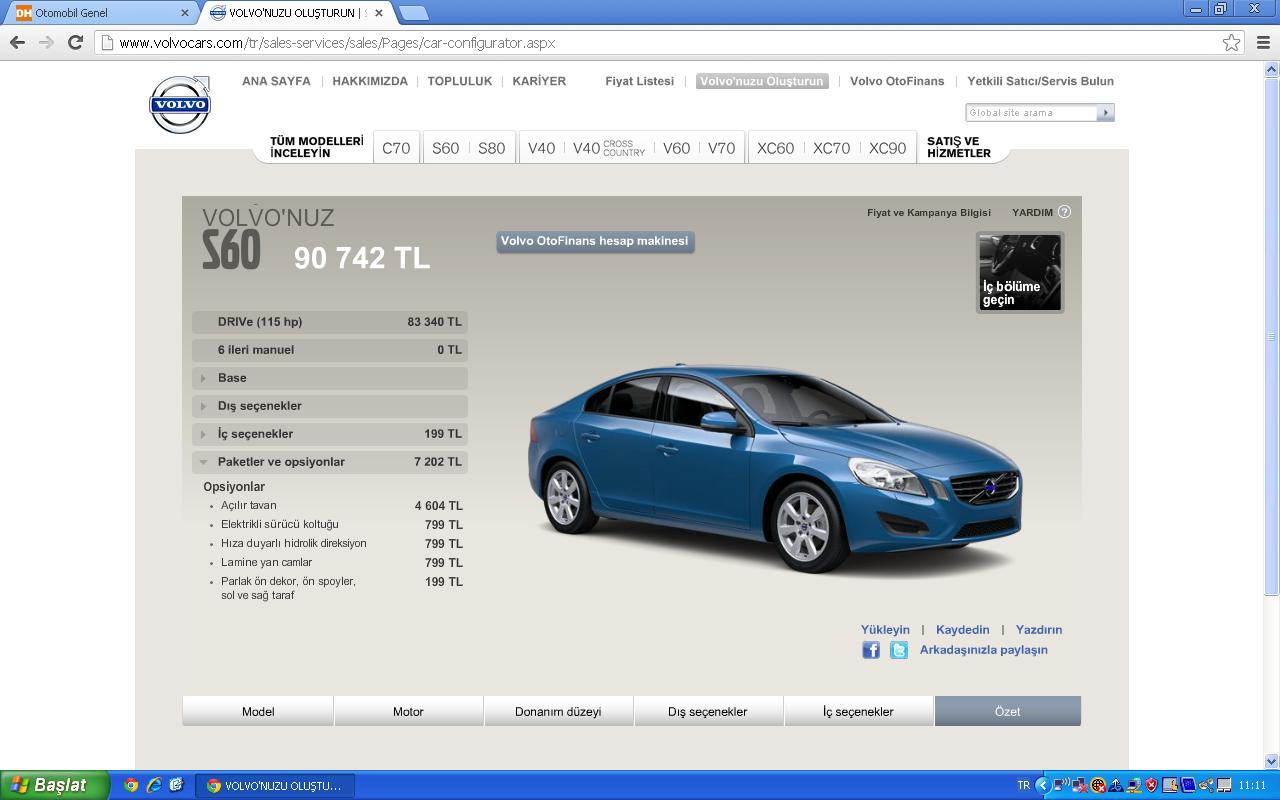Bookmark the page with the star icon
Image resolution: width=1280 pixels, height=800 pixels.
coord(1232,42)
